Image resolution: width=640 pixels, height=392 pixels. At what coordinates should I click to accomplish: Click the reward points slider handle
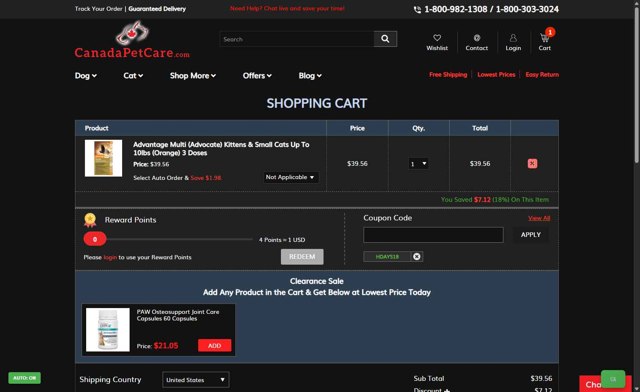pos(95,239)
